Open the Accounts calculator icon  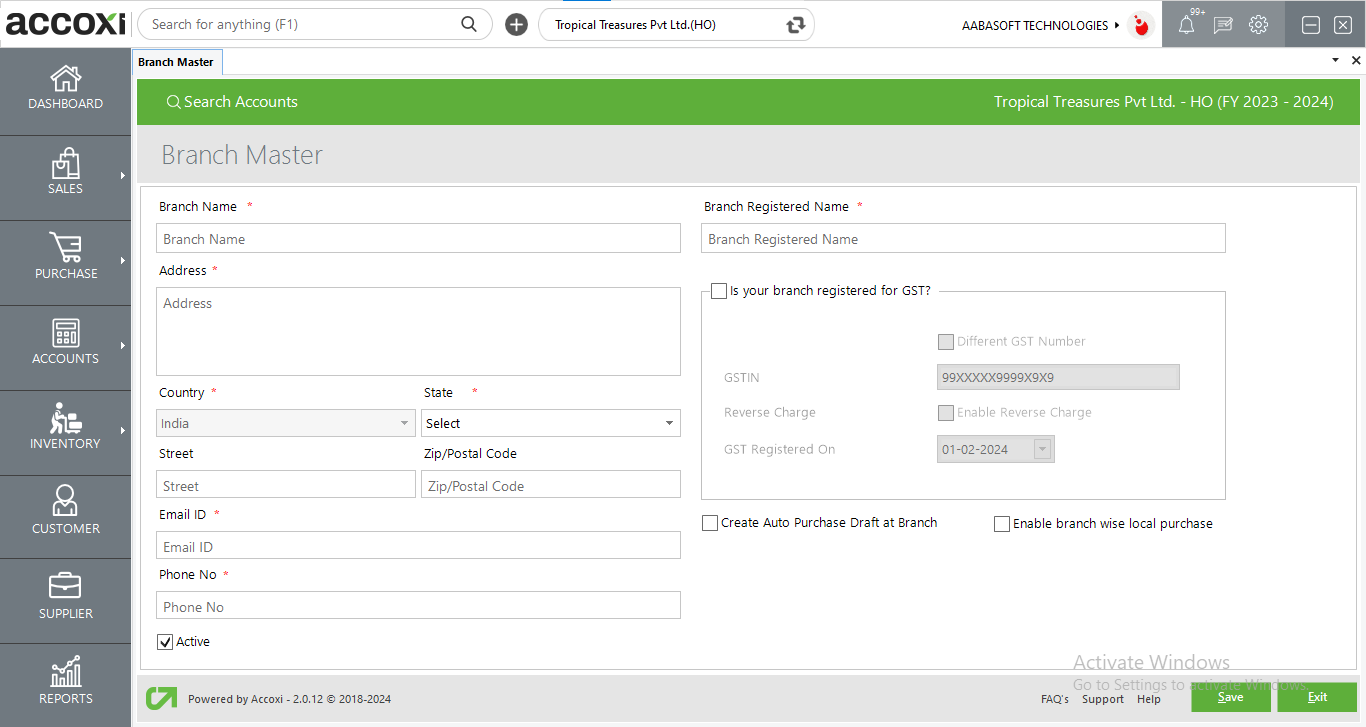point(66,333)
